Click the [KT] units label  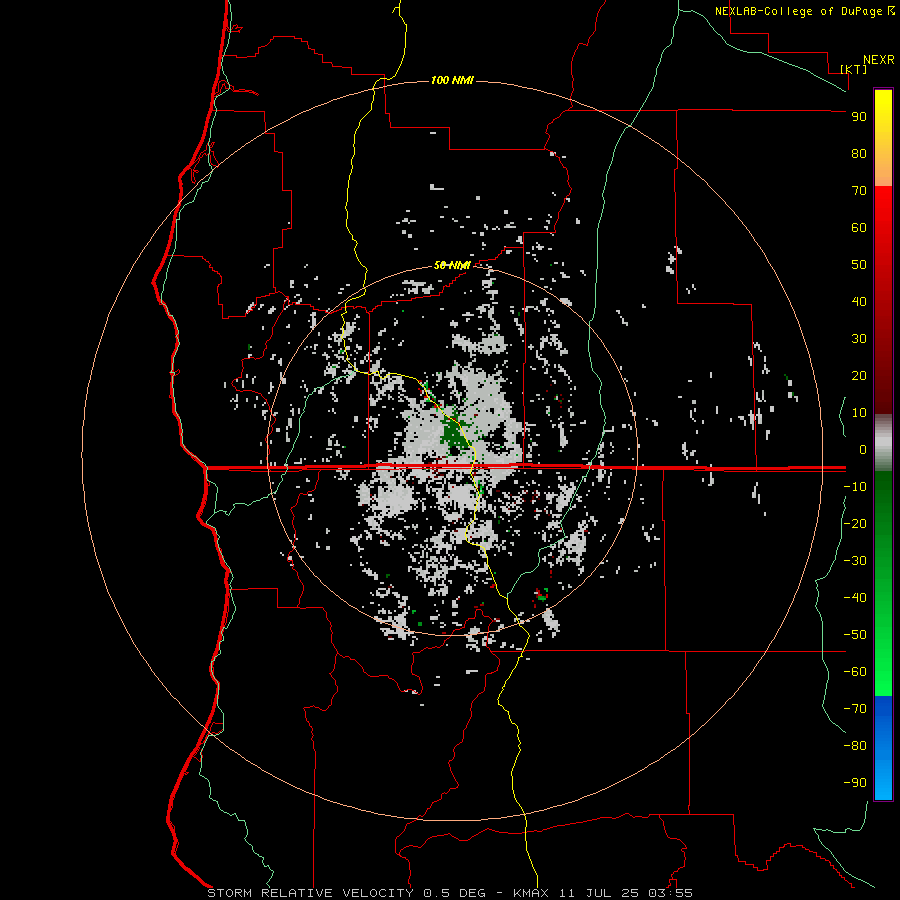pos(853,69)
